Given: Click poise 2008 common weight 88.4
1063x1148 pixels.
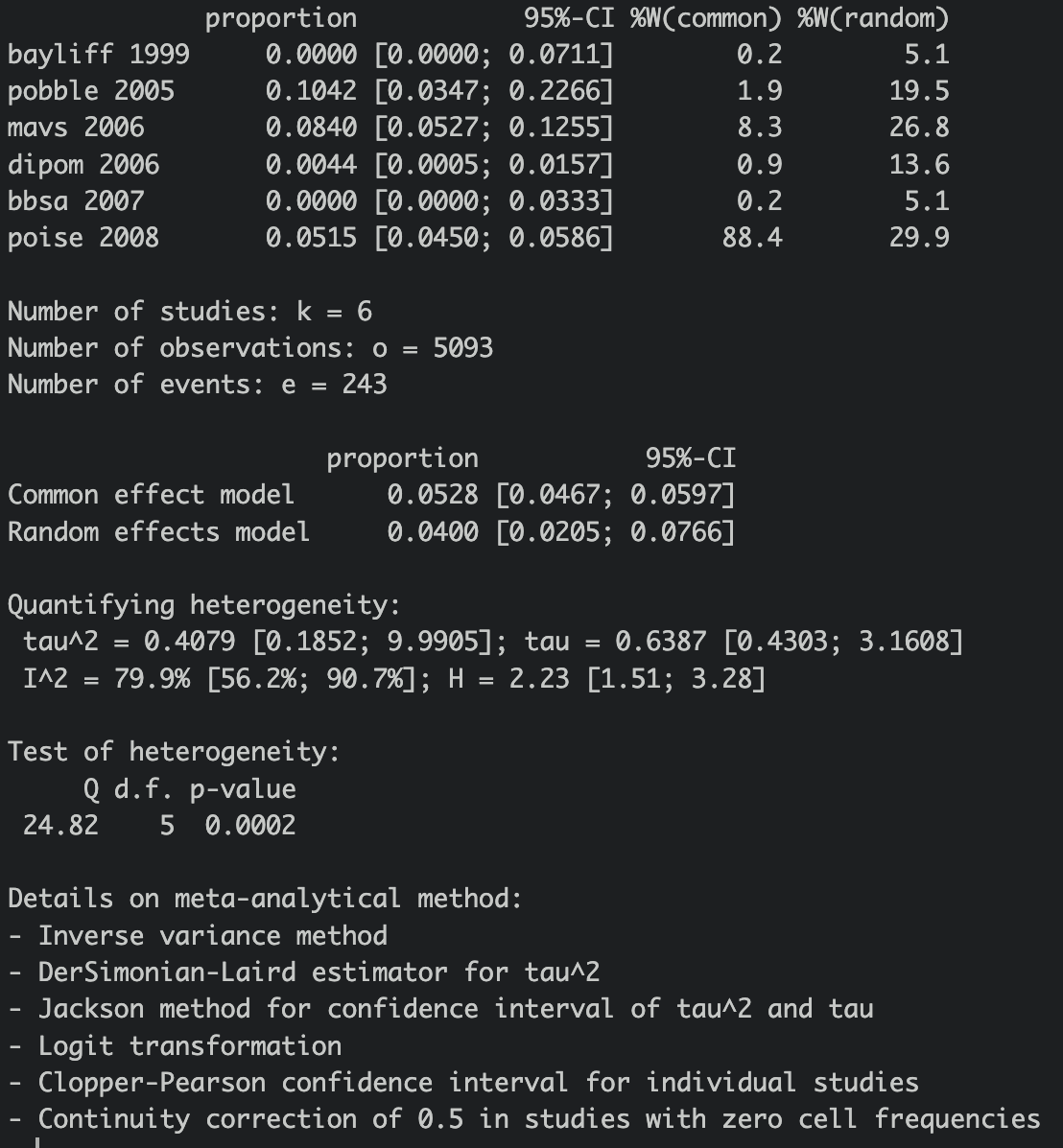Looking at the screenshot, I should [x=751, y=238].
